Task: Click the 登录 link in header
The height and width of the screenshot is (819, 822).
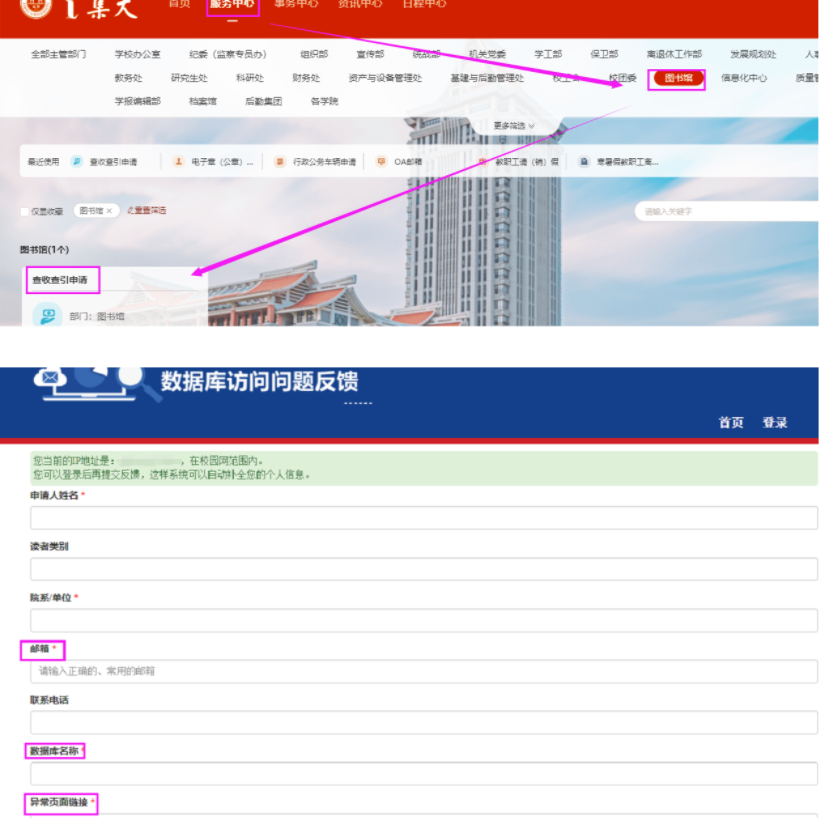Action: [x=775, y=423]
